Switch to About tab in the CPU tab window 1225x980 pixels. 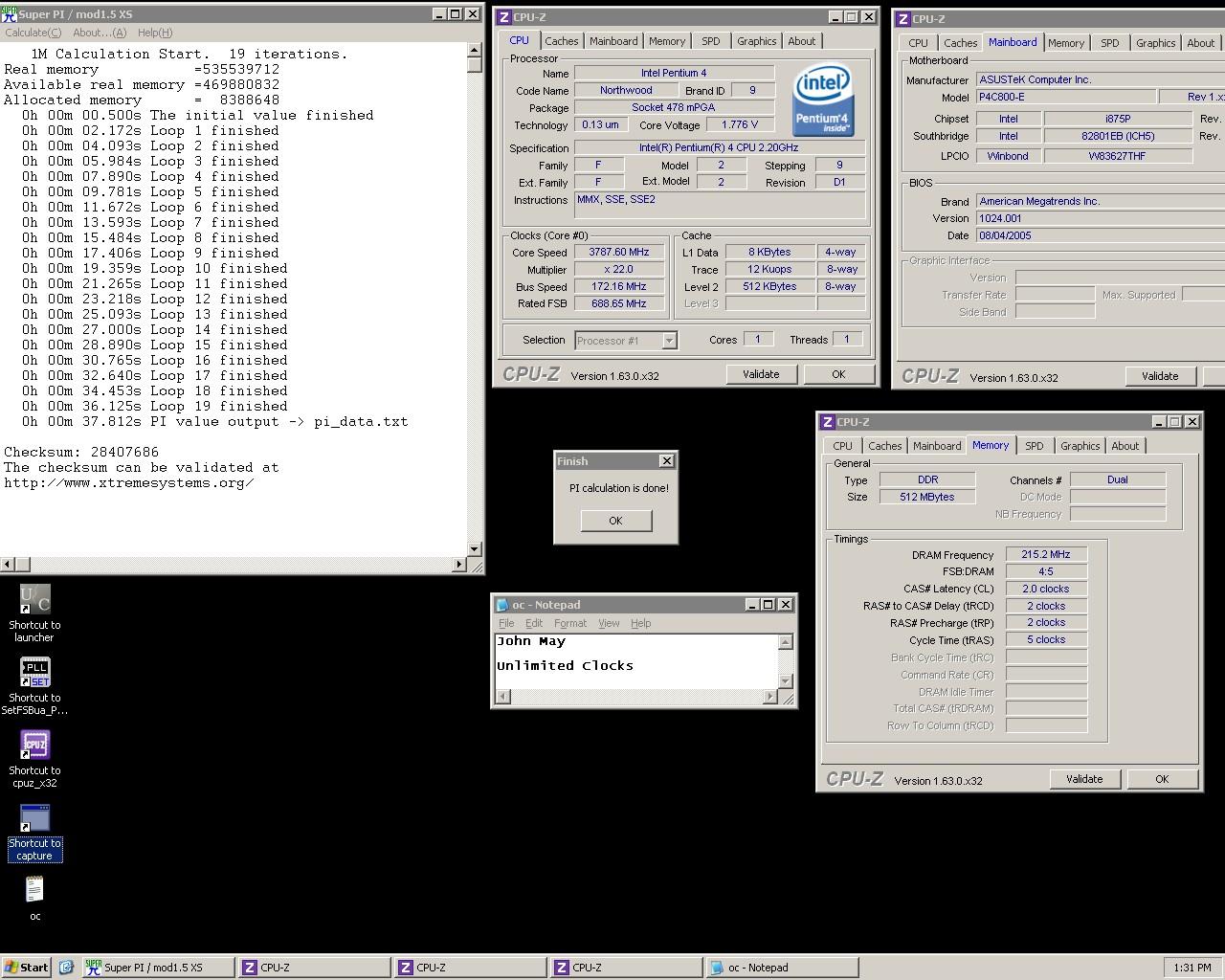click(x=802, y=41)
